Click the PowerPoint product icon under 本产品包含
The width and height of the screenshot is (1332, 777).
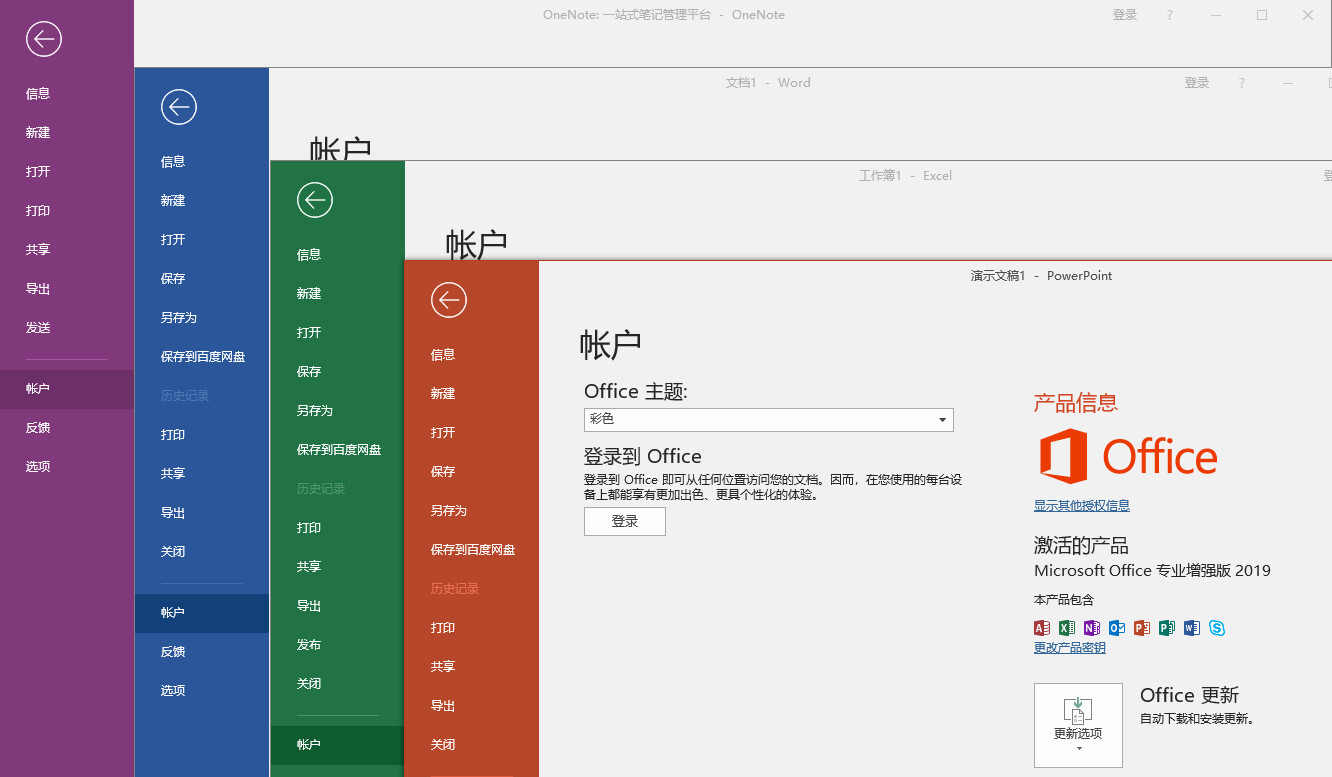tap(1142, 628)
